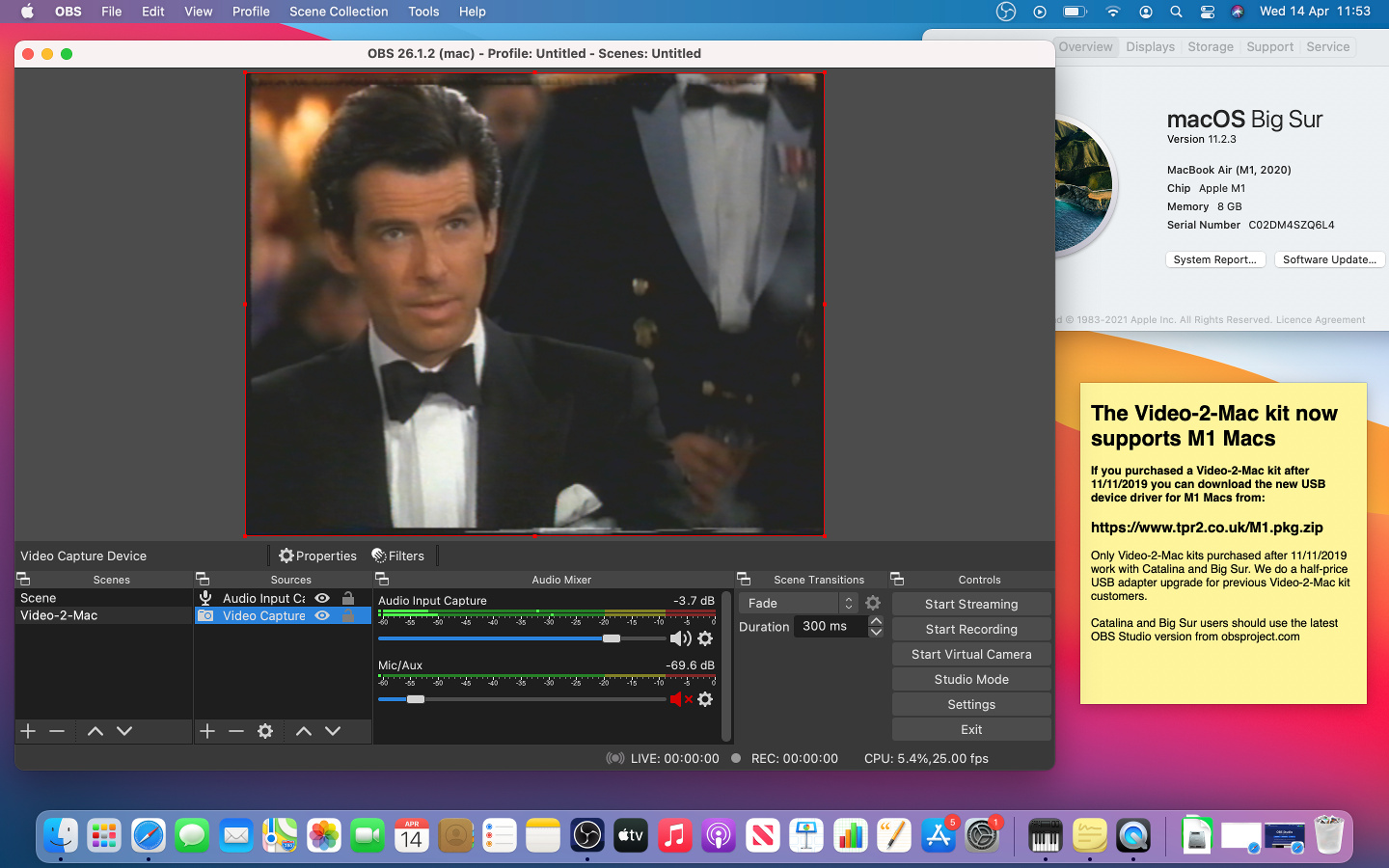This screenshot has height=868, width=1389.
Task: Click the Start Recording button
Action: pyautogui.click(x=971, y=629)
